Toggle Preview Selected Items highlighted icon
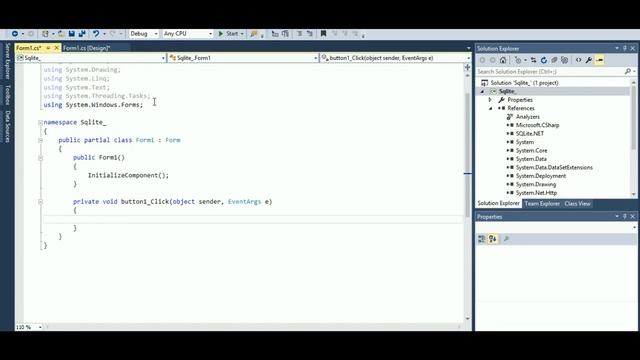 [x=599, y=60]
